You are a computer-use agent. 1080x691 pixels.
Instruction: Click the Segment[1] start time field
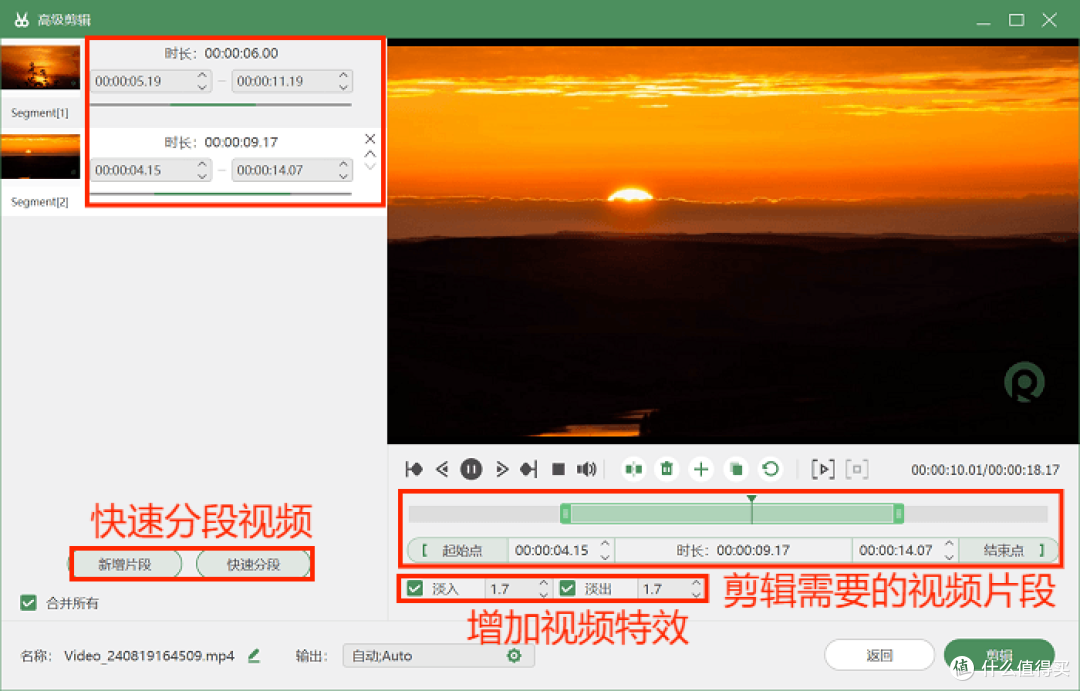coord(151,81)
